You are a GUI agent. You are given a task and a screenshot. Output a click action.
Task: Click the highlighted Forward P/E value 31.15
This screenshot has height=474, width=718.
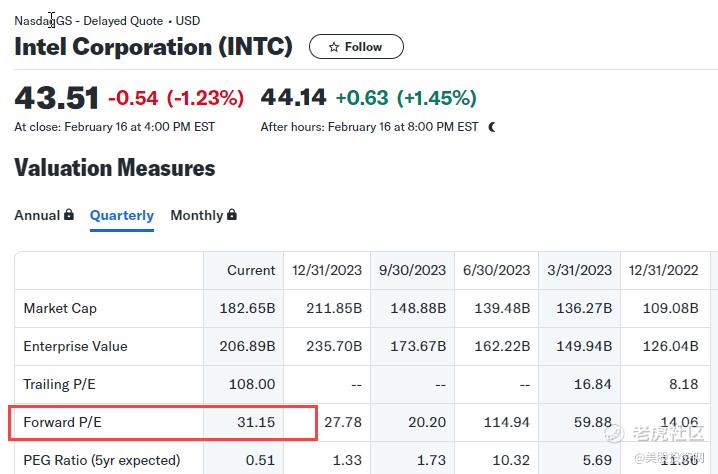pos(256,422)
